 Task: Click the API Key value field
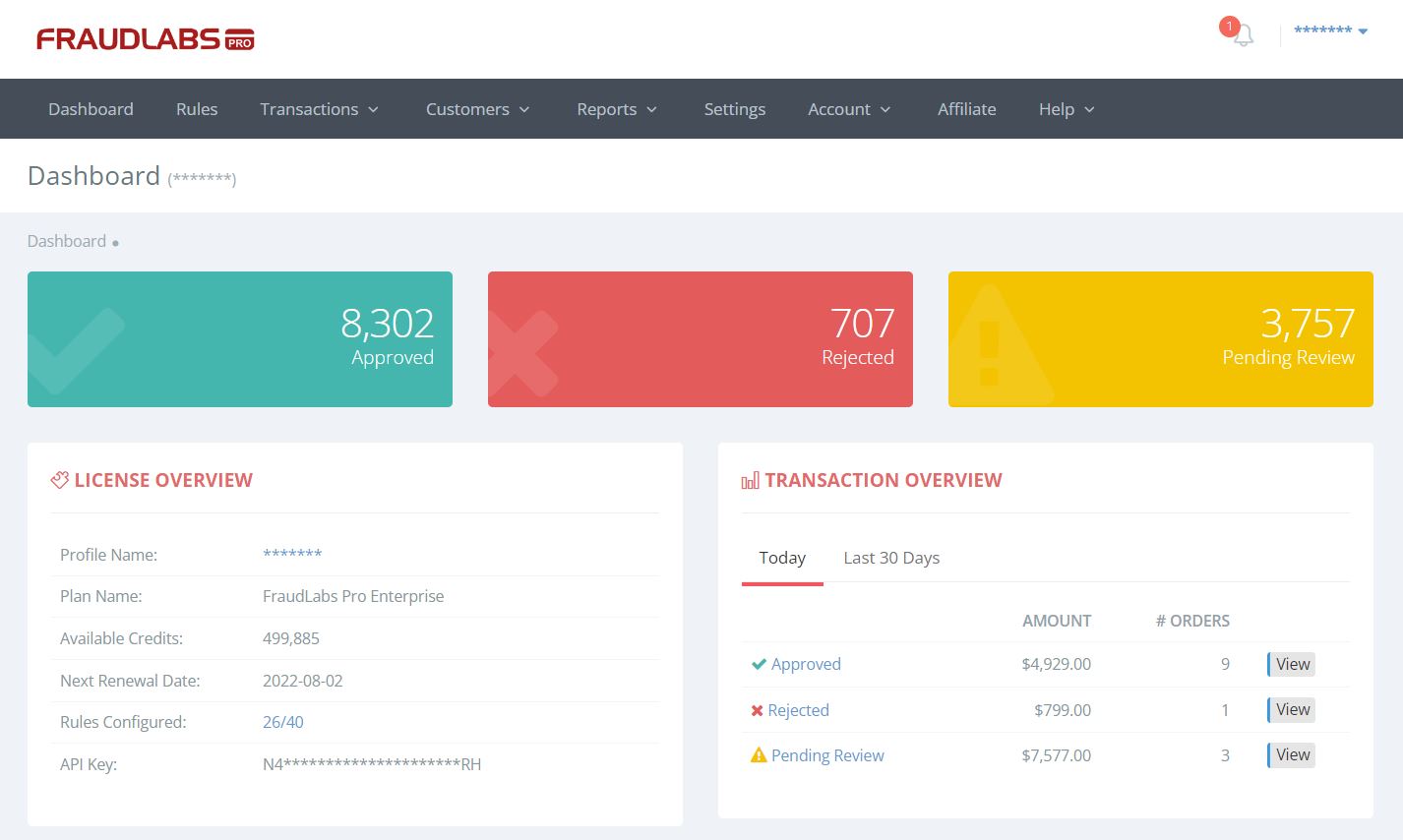[371, 763]
